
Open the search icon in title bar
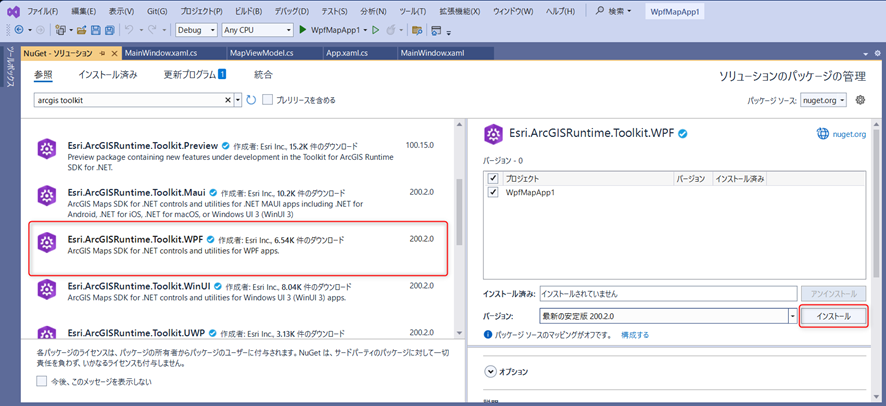point(600,11)
